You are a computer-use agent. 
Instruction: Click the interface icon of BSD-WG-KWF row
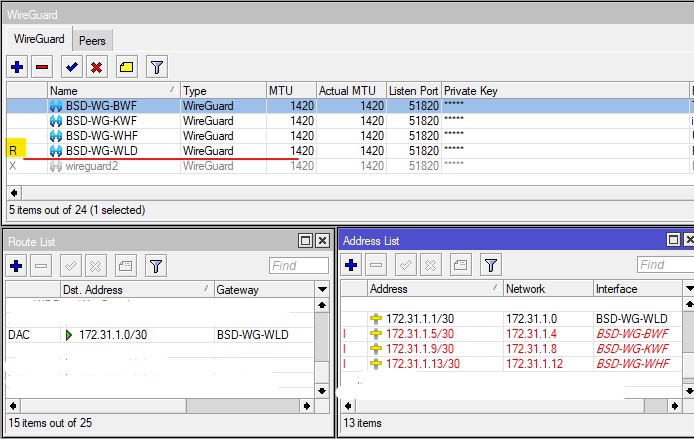pyautogui.click(x=56, y=121)
